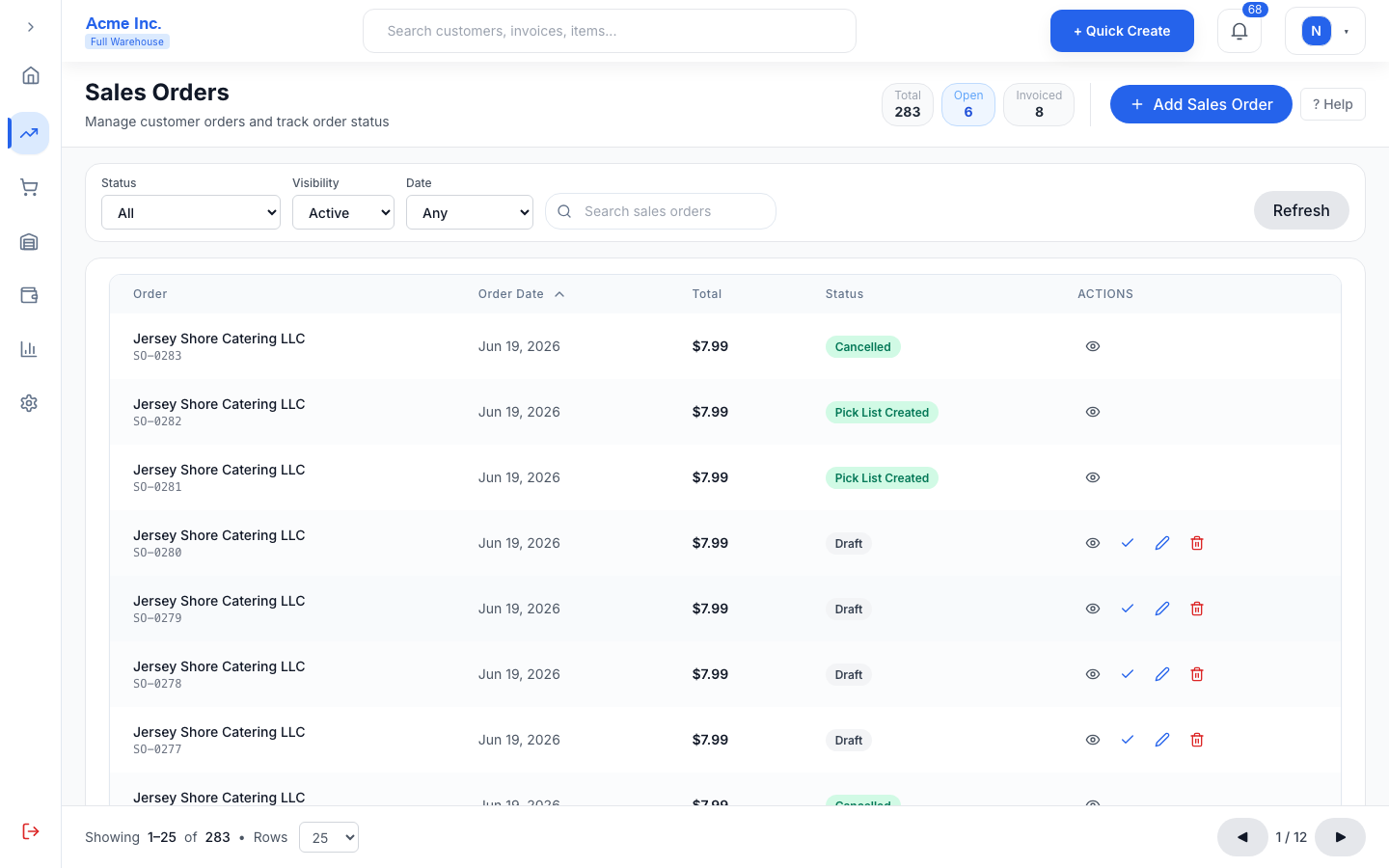This screenshot has width=1389, height=868.
Task: Confirm order SO-0280 with the checkmark icon
Action: tap(1128, 543)
